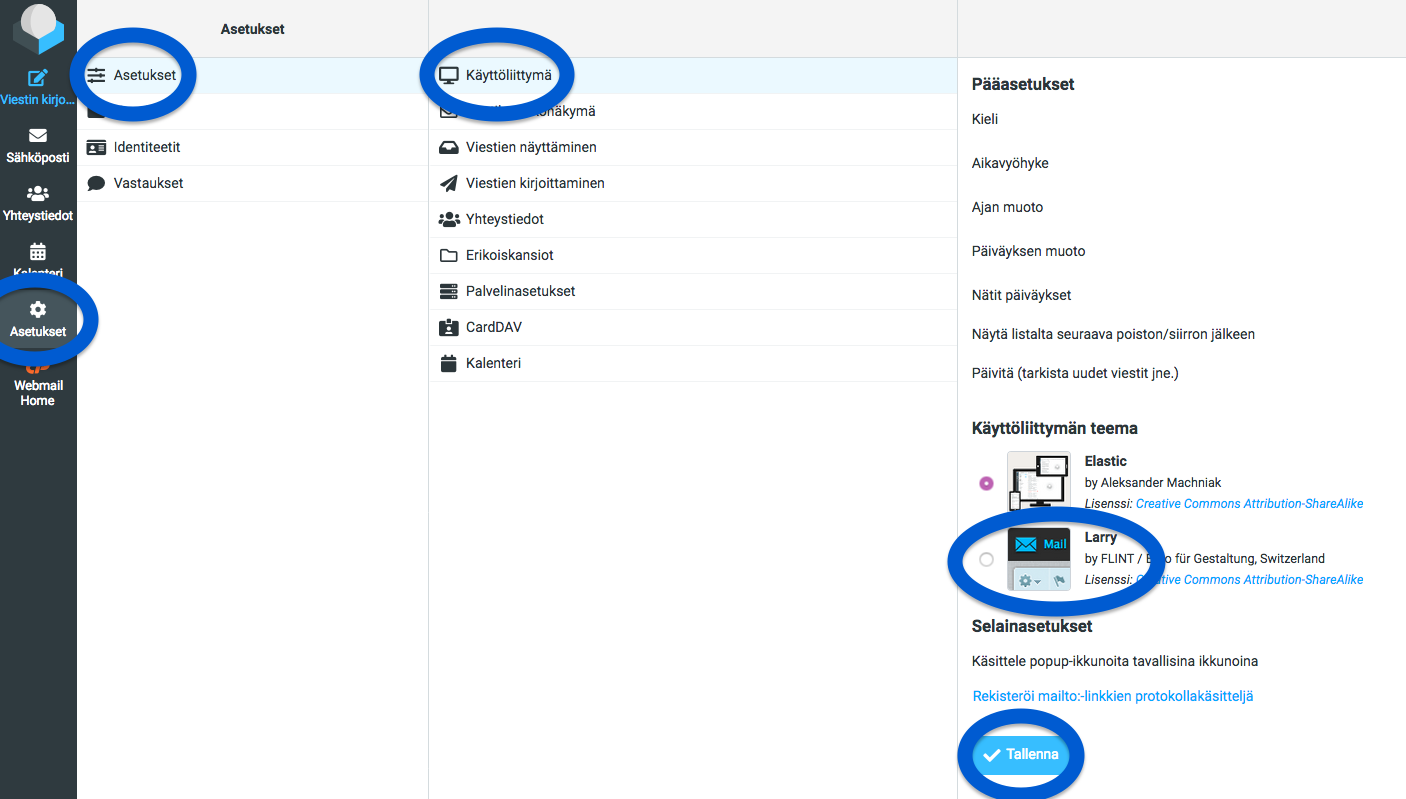
Task: Open Sähköposti mail envelope icon
Action: point(38,136)
